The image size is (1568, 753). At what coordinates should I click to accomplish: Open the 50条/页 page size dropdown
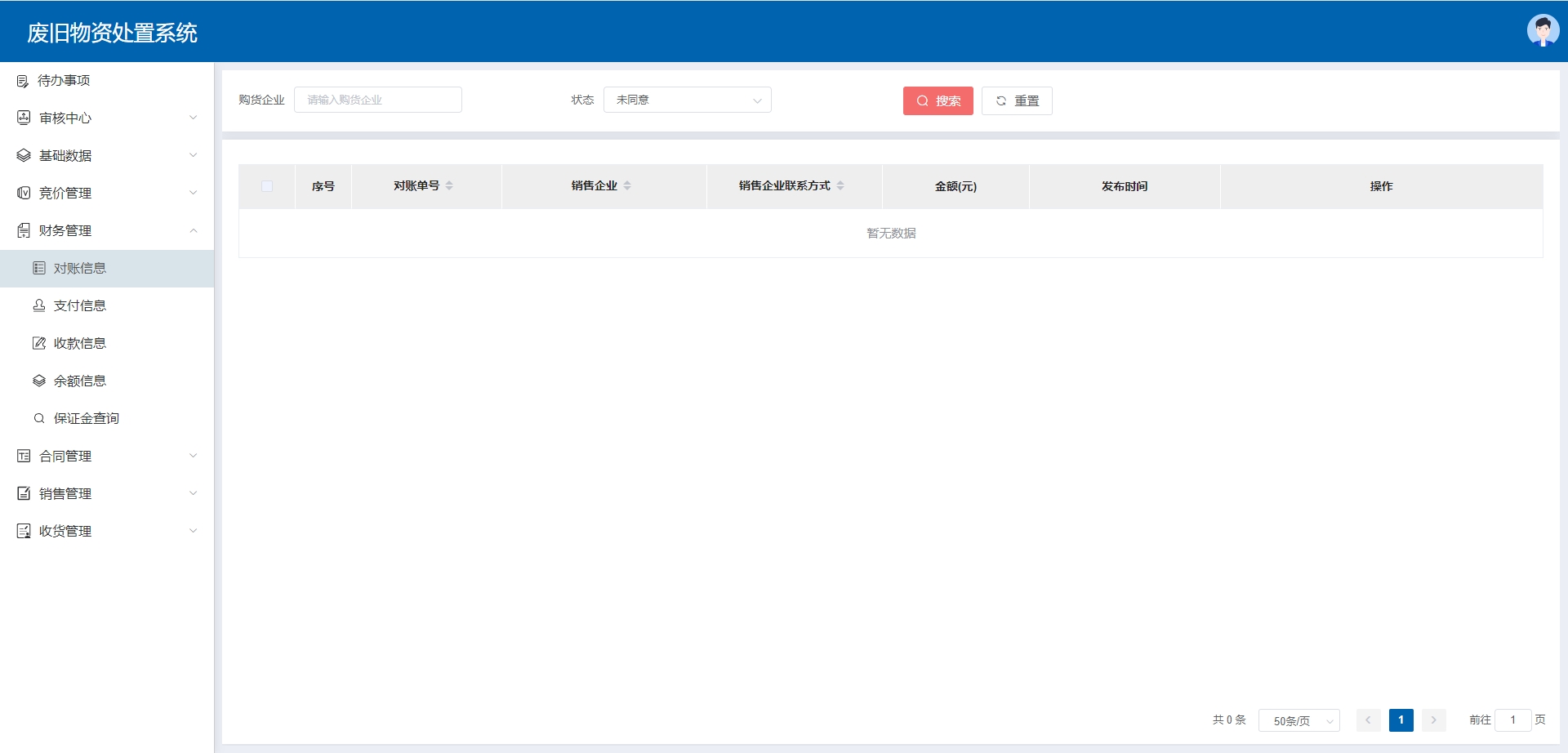pos(1298,720)
